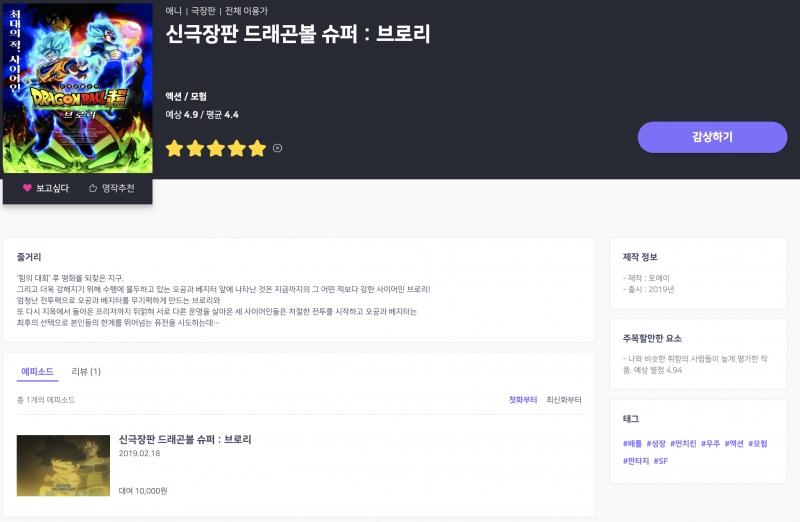Click the third rating star
The width and height of the screenshot is (800, 522).
pos(216,149)
